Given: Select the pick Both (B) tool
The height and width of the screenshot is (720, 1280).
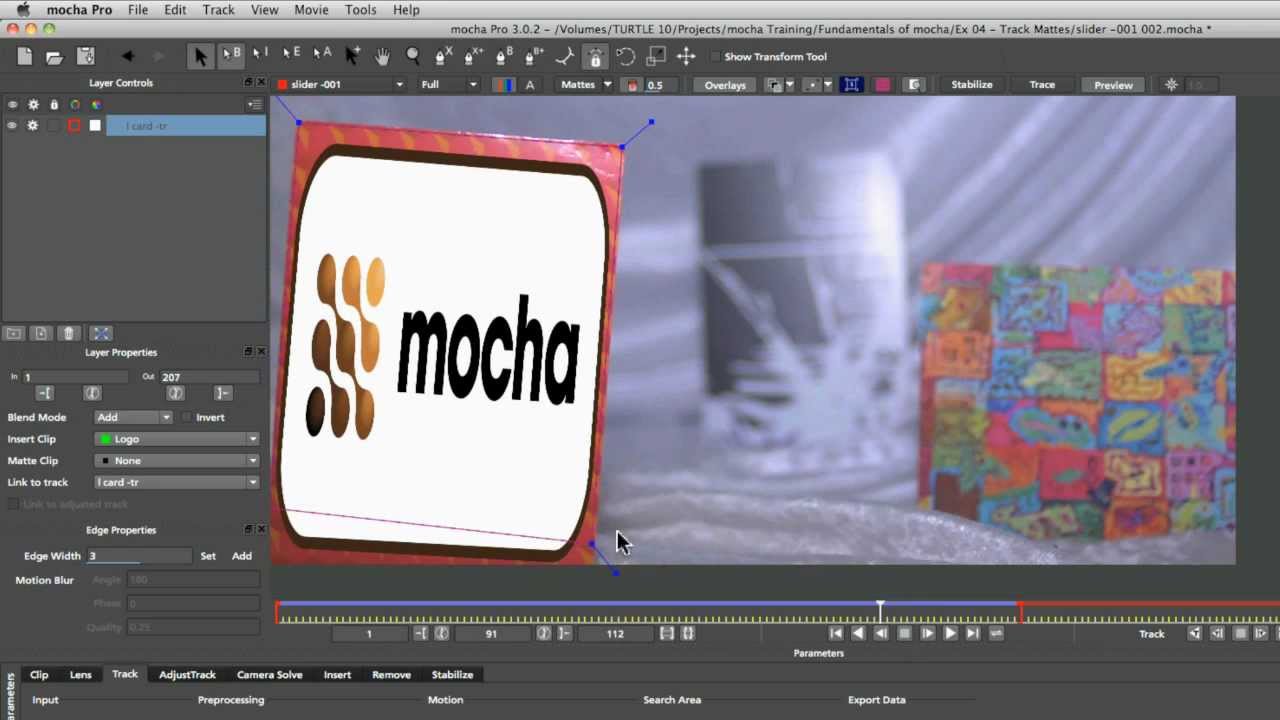Looking at the screenshot, I should click(231, 55).
